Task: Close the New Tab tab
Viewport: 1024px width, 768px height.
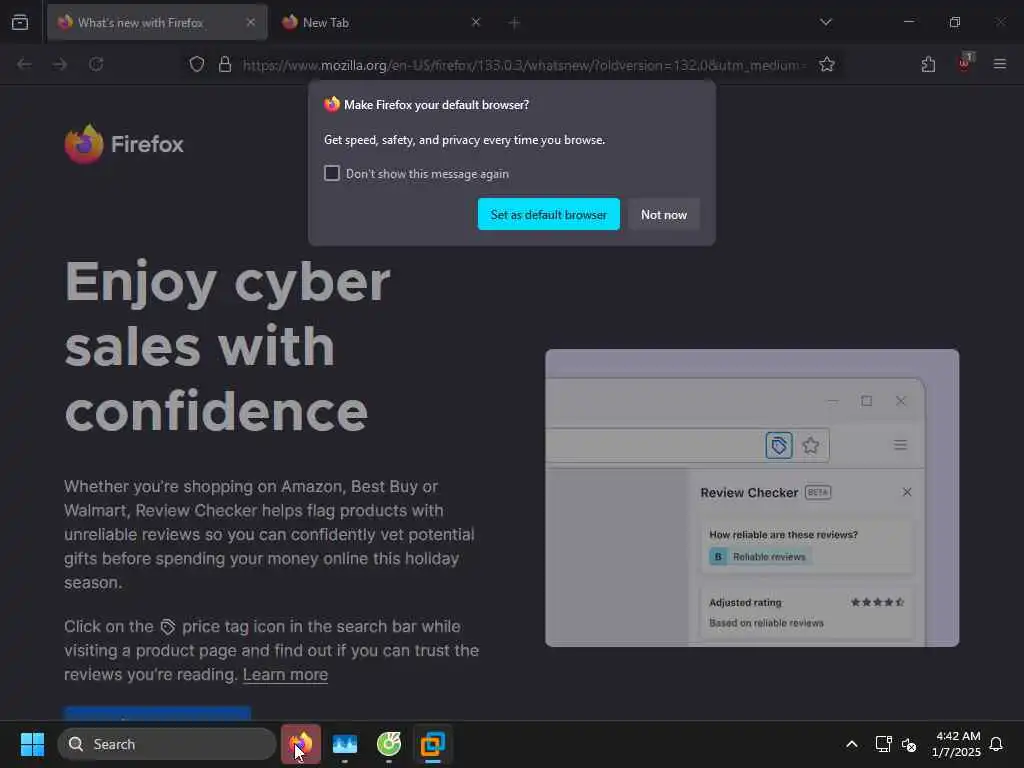Action: point(475,22)
